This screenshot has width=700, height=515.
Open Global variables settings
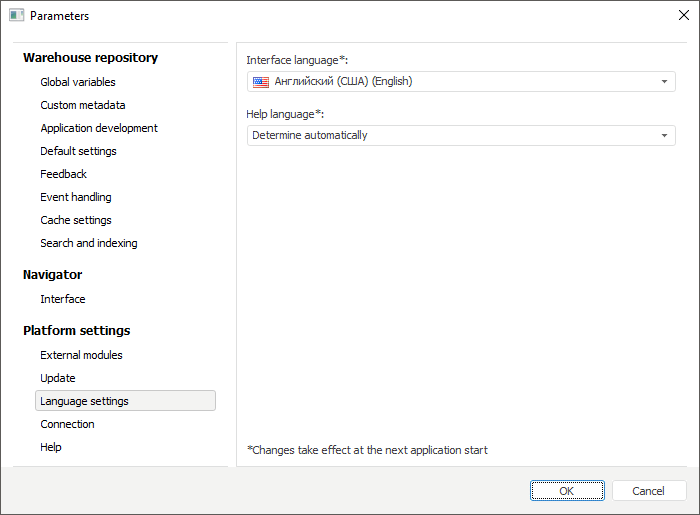click(x=78, y=82)
